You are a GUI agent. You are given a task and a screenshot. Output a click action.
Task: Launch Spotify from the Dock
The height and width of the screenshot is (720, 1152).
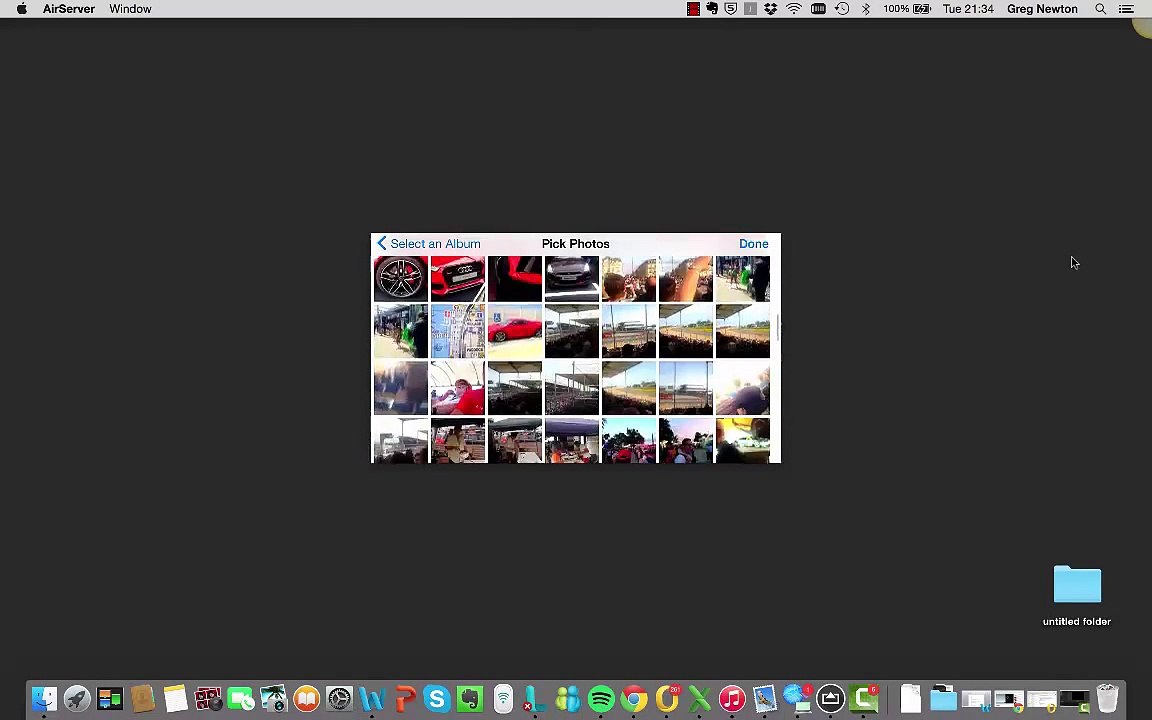point(601,699)
